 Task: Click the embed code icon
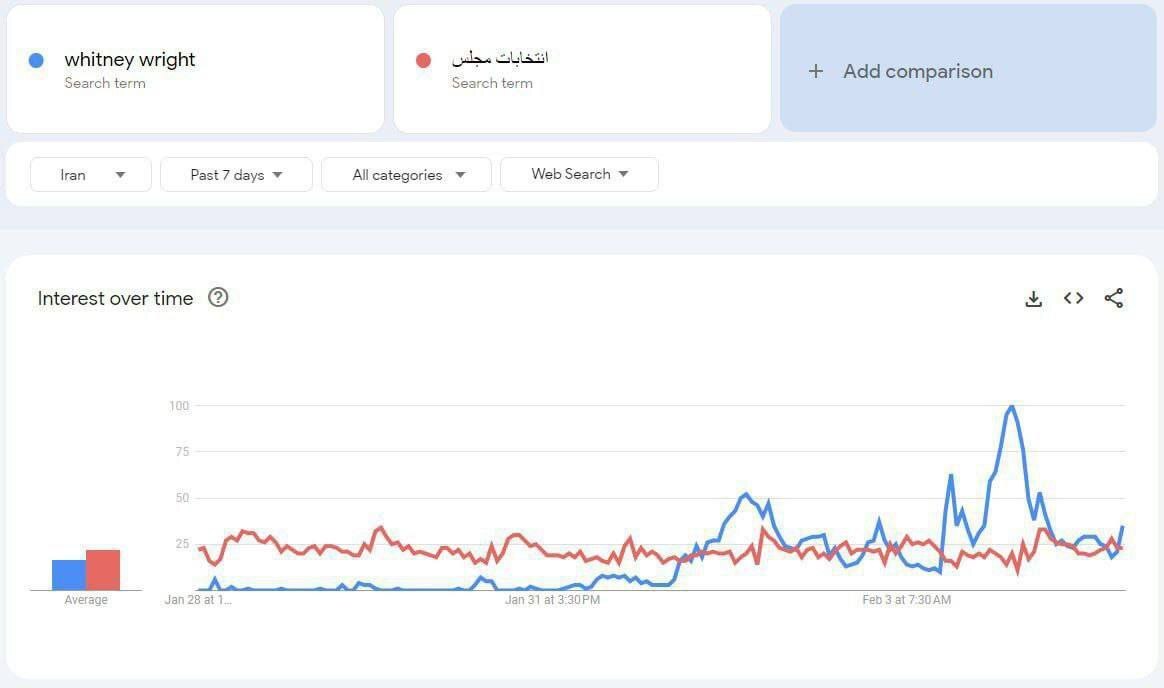[1073, 298]
